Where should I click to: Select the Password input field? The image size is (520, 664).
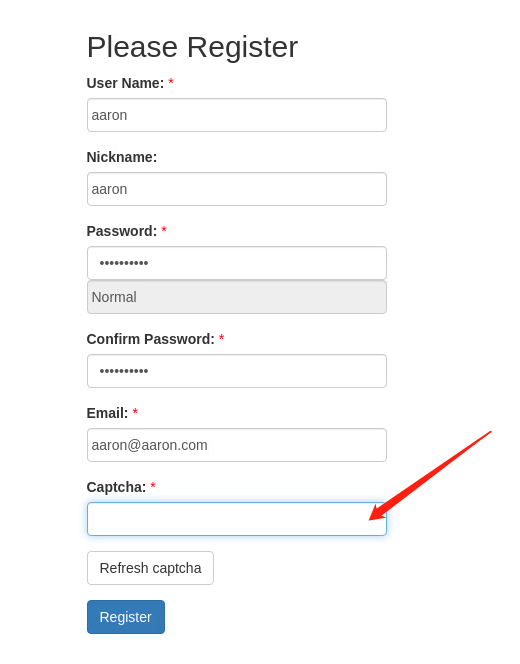coord(237,263)
